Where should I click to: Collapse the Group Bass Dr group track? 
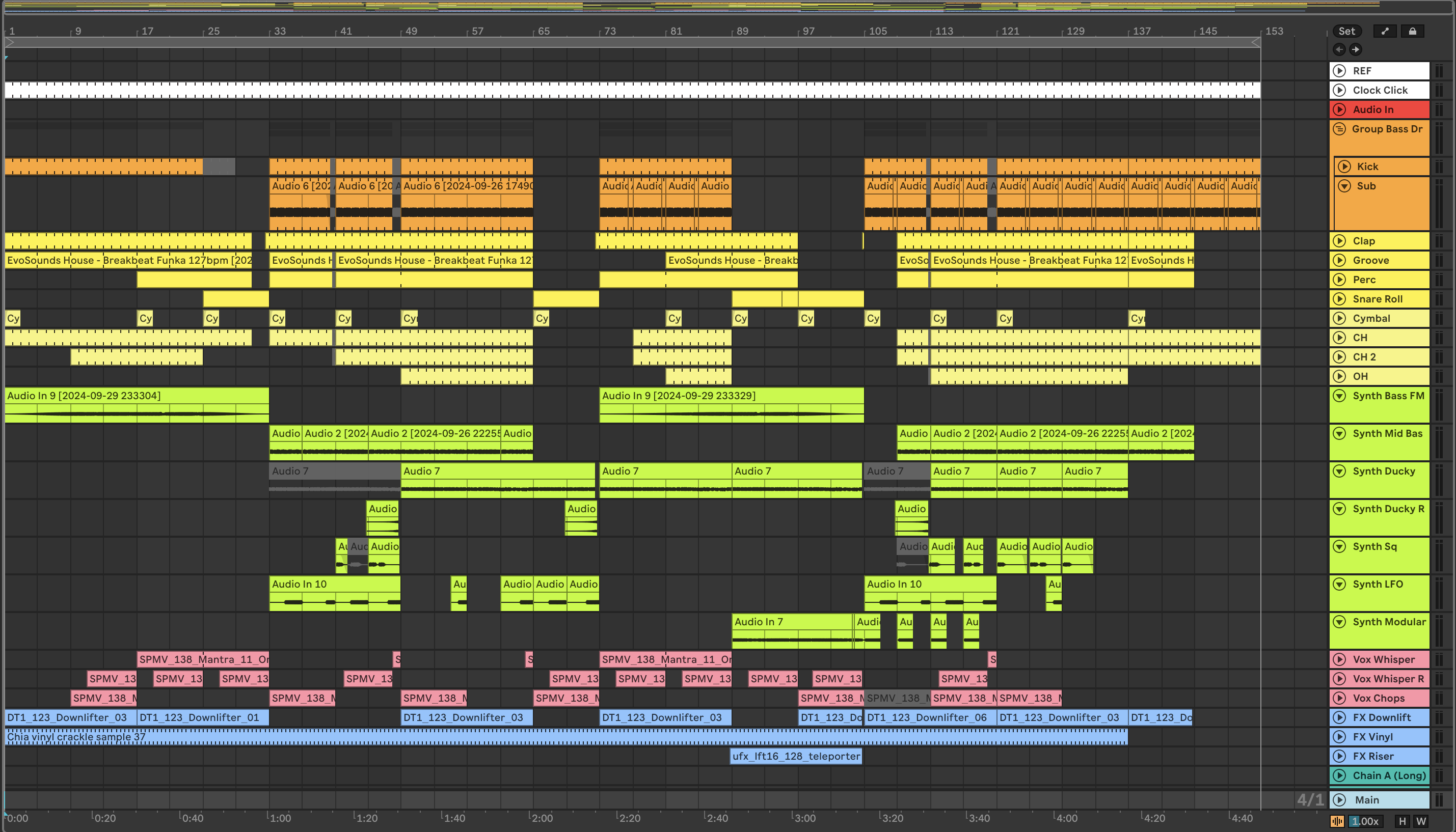coord(1339,129)
